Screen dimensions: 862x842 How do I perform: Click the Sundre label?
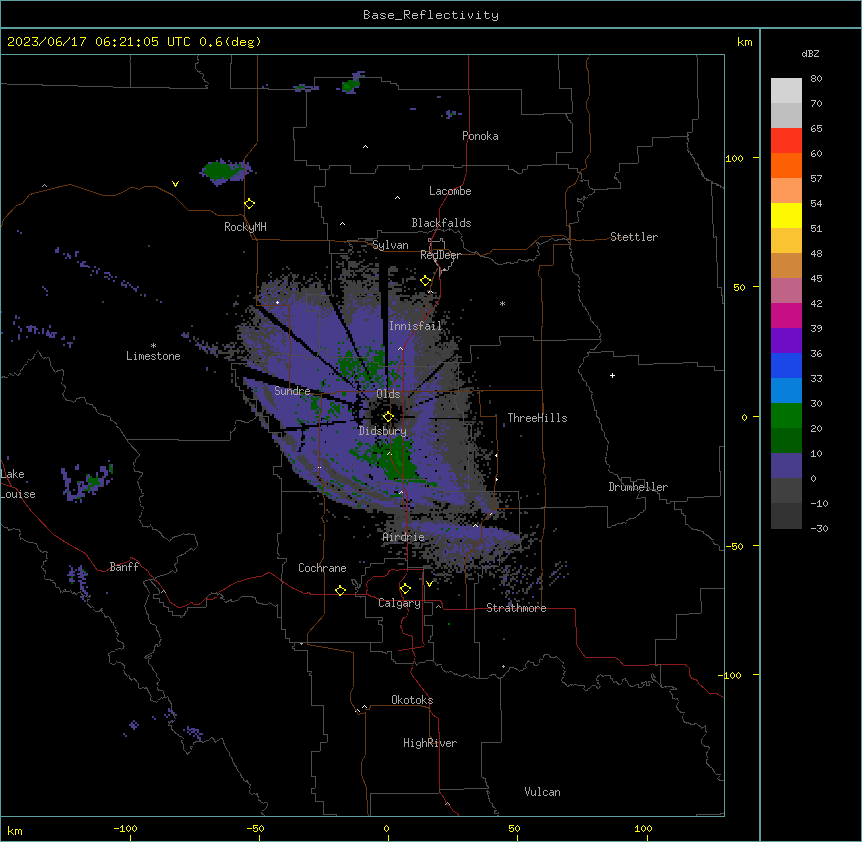pos(292,391)
